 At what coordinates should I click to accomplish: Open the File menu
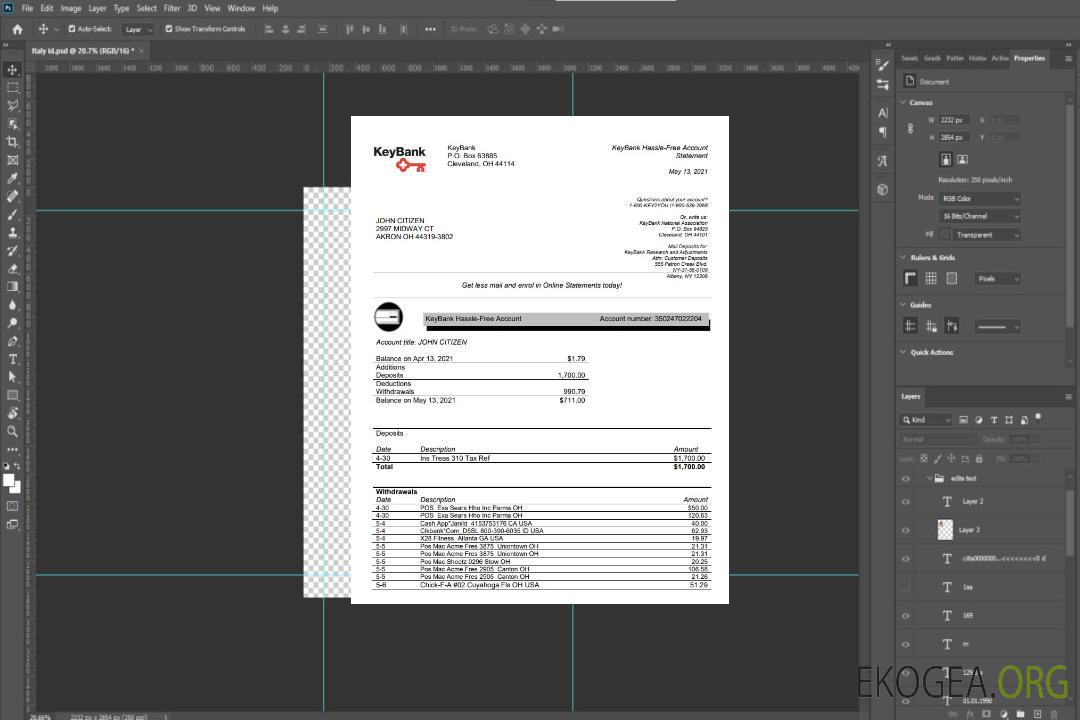pos(28,8)
